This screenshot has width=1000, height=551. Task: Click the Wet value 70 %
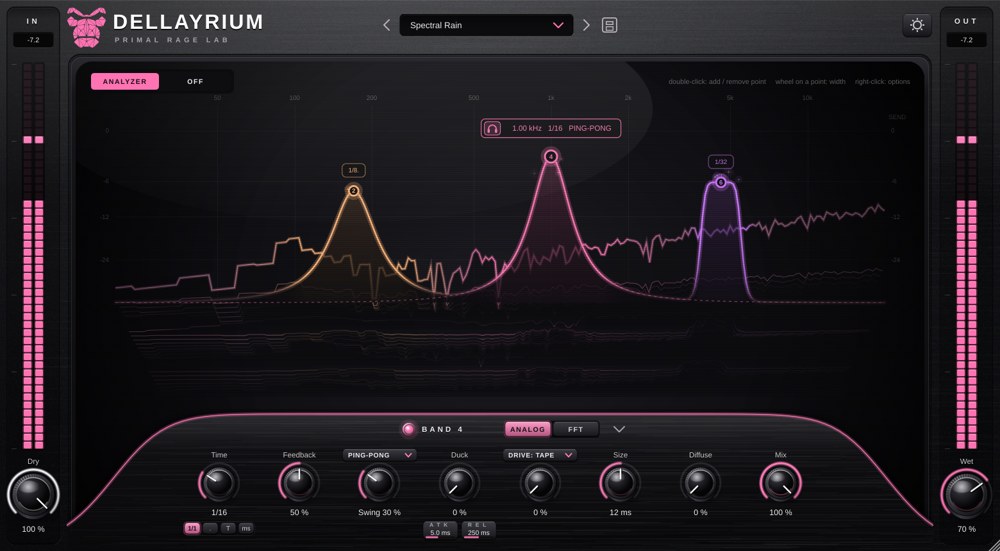pyautogui.click(x=966, y=529)
